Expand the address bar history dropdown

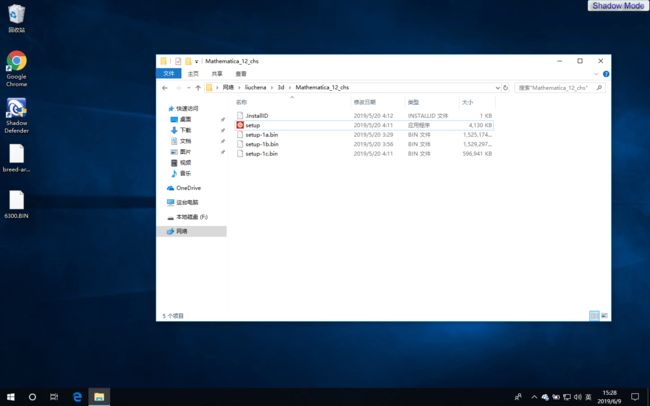pos(497,88)
